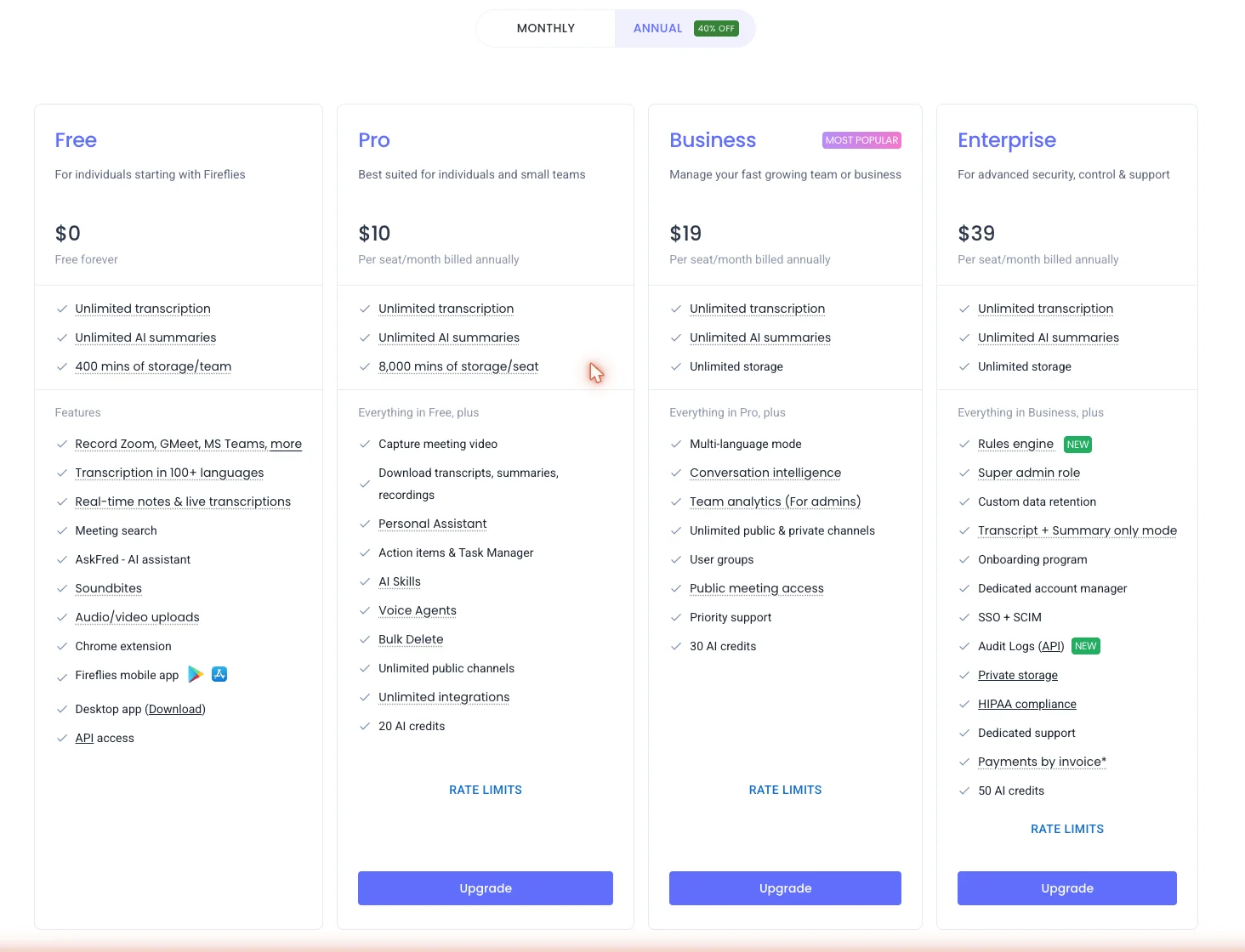
Task: Click Pro plan heading
Action: 374,140
